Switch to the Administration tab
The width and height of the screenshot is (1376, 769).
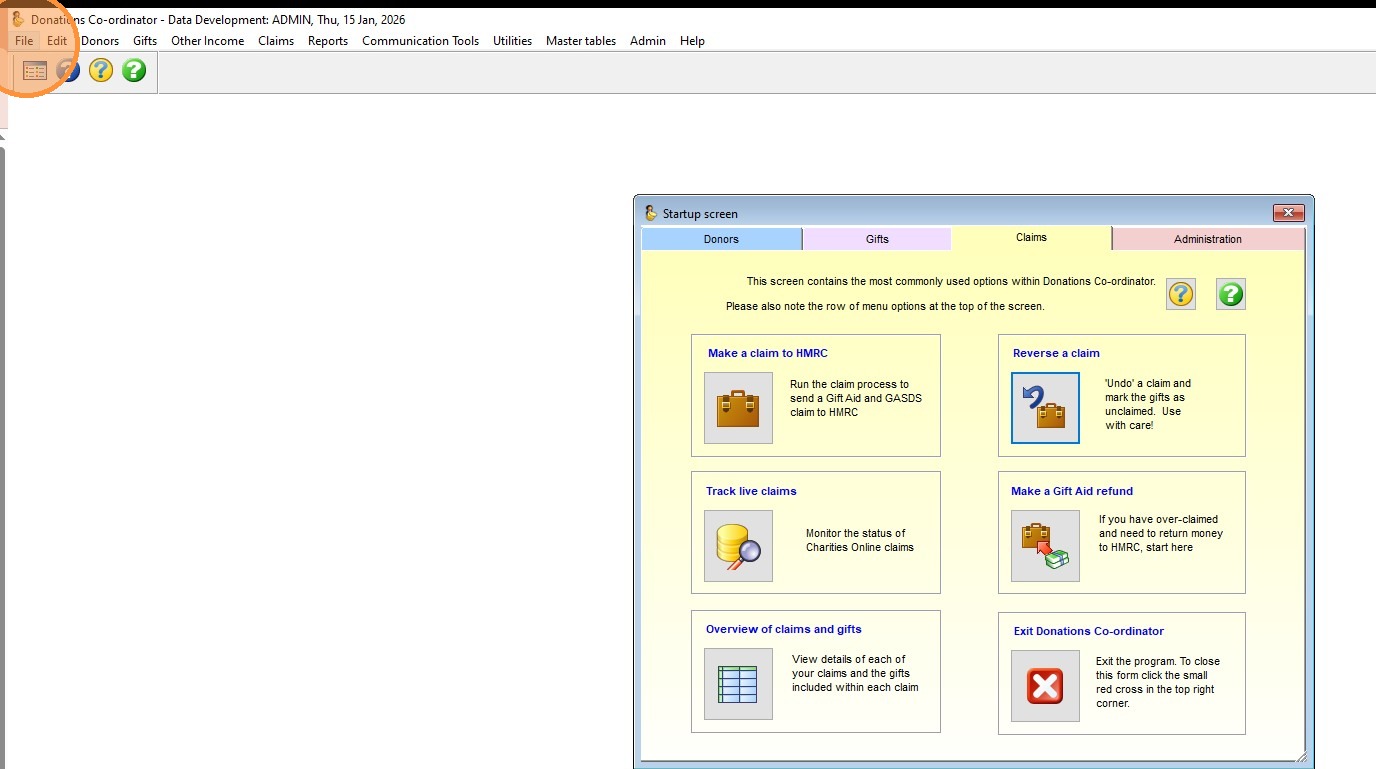[x=1207, y=239]
